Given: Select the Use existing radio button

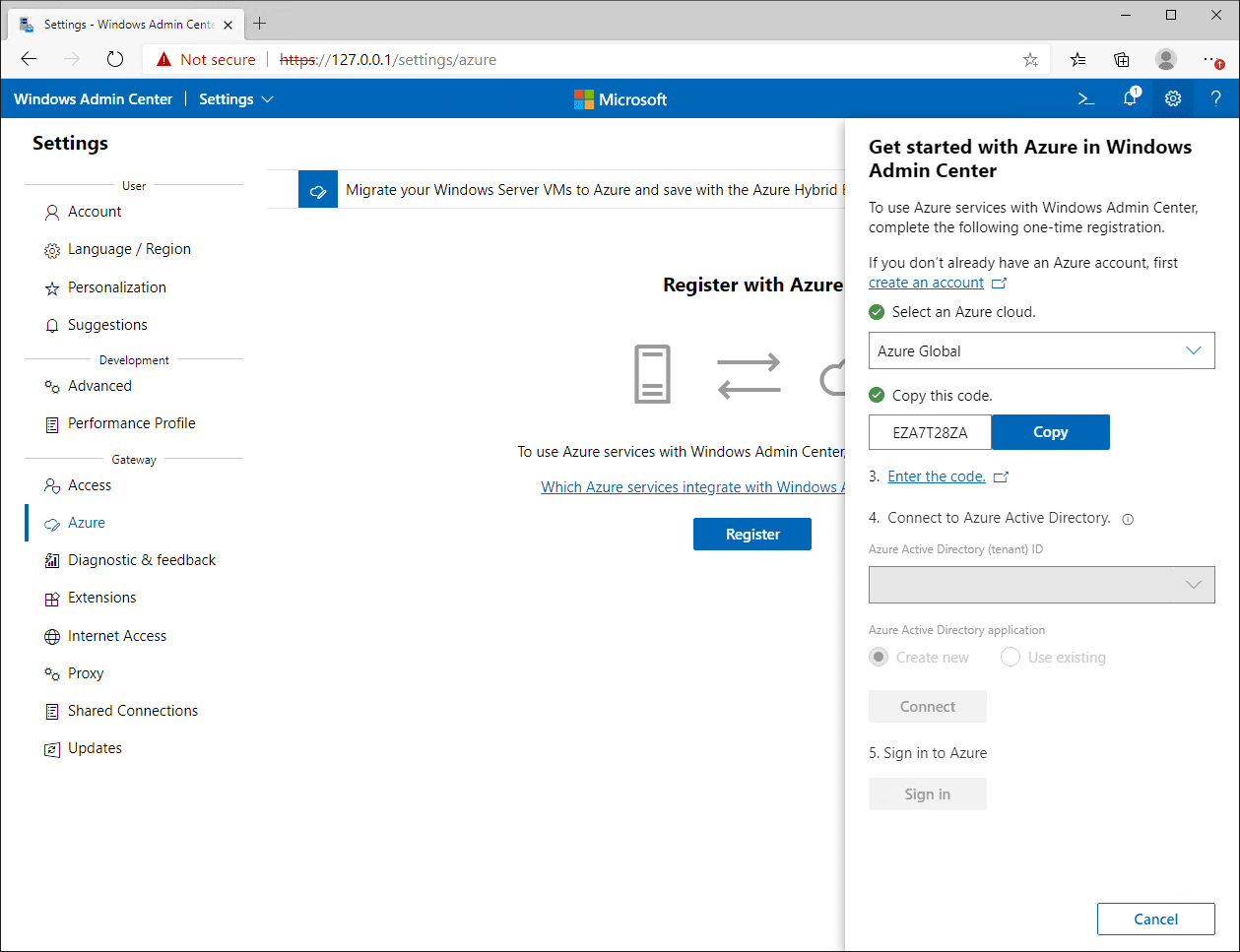Looking at the screenshot, I should (1011, 658).
